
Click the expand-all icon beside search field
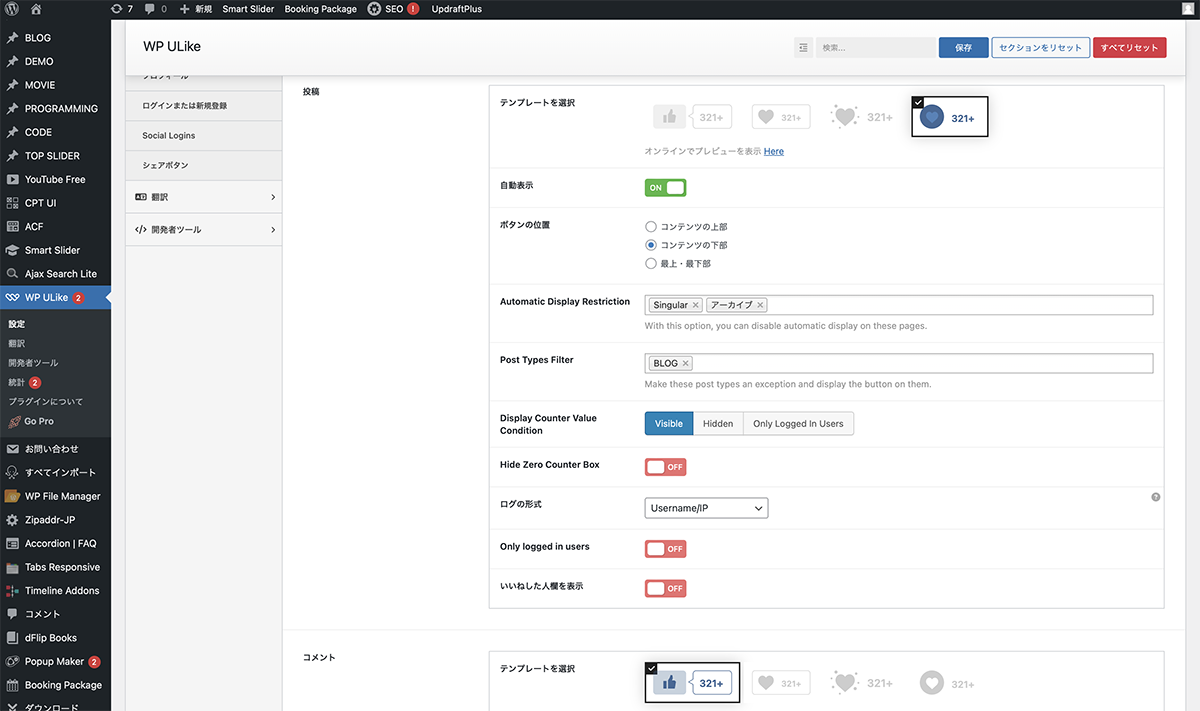point(803,48)
